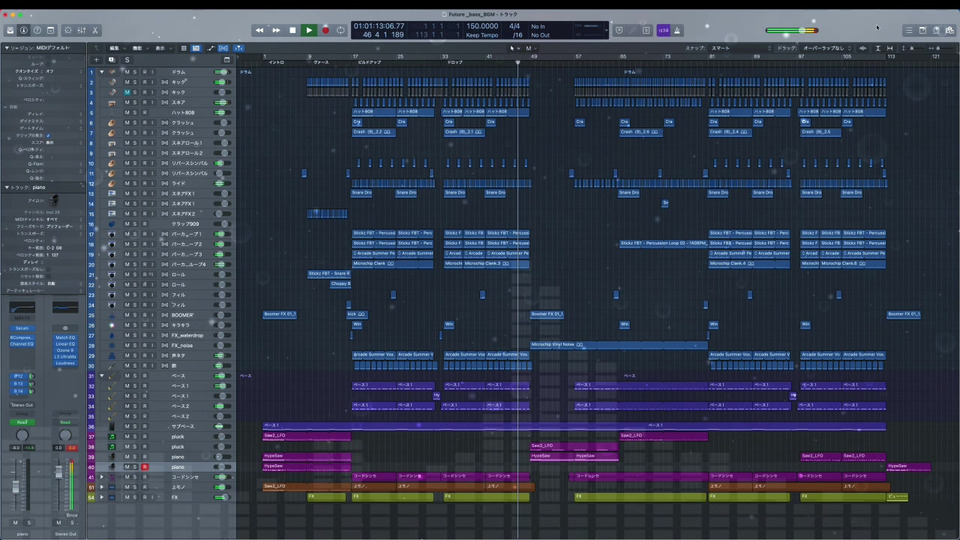Mute the スネア track
Image resolution: width=960 pixels, height=540 pixels.
(x=126, y=102)
